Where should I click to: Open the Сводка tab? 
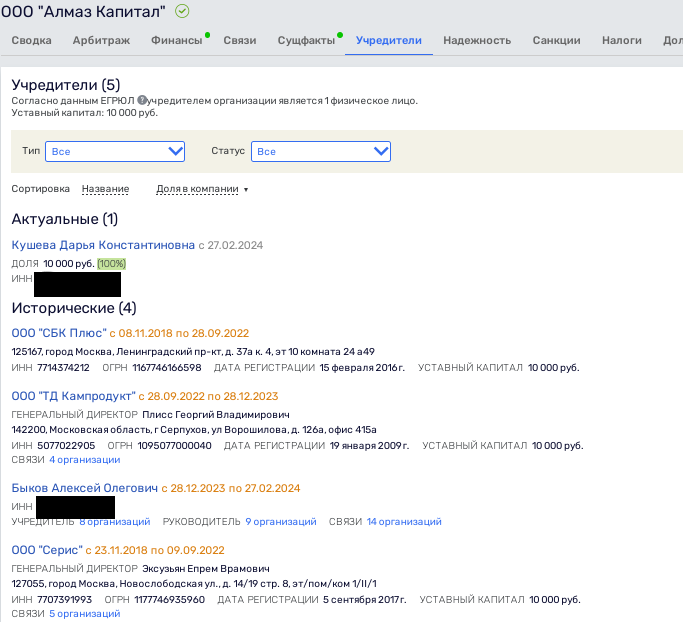(x=31, y=41)
